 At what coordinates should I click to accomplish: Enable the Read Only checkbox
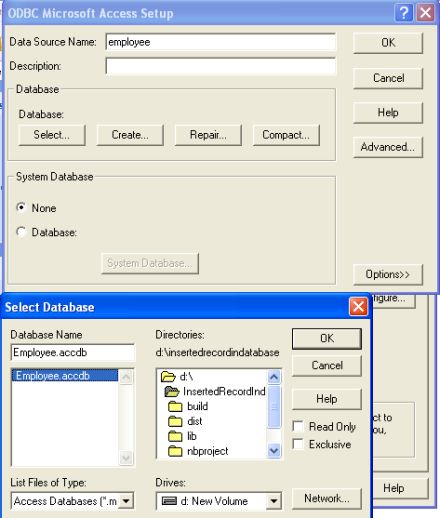298,426
